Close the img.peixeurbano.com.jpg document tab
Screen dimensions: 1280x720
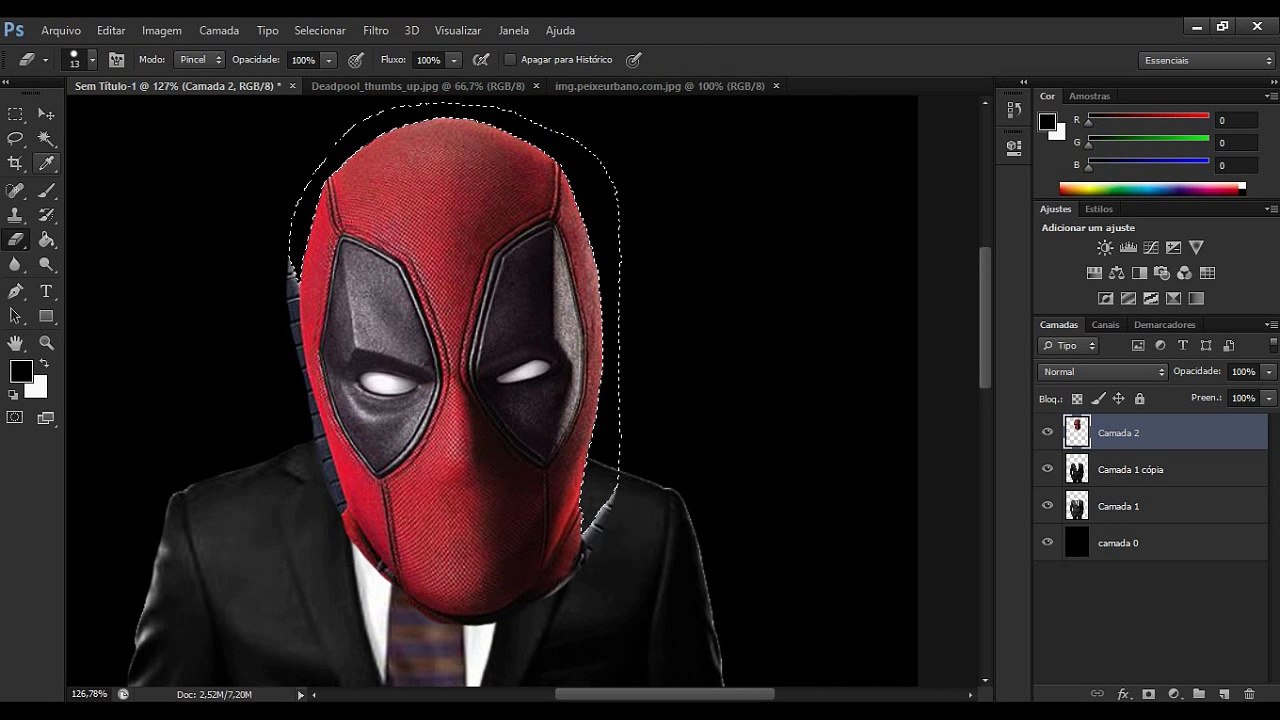click(777, 86)
